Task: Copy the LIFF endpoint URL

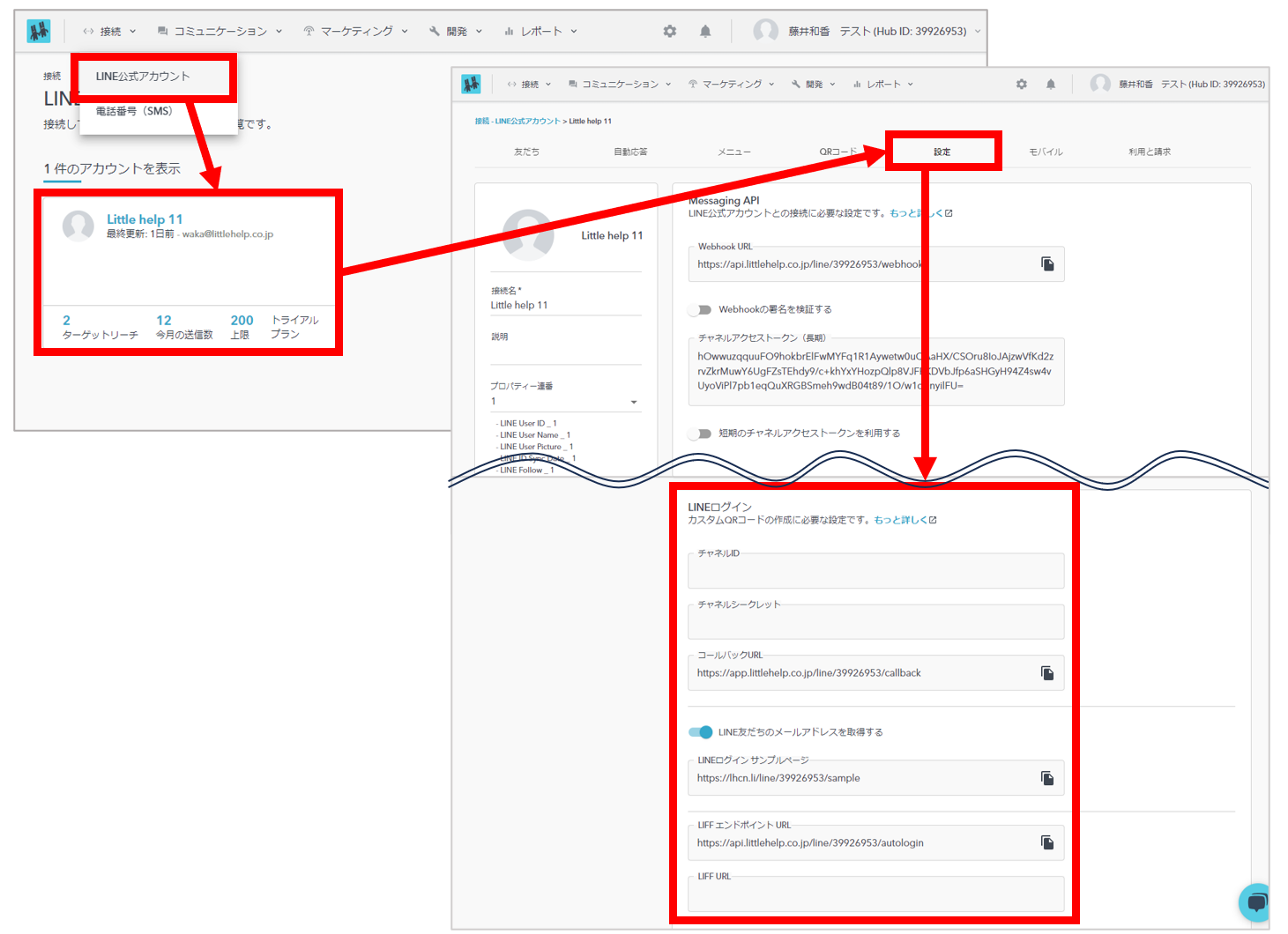Action: pyautogui.click(x=1047, y=843)
